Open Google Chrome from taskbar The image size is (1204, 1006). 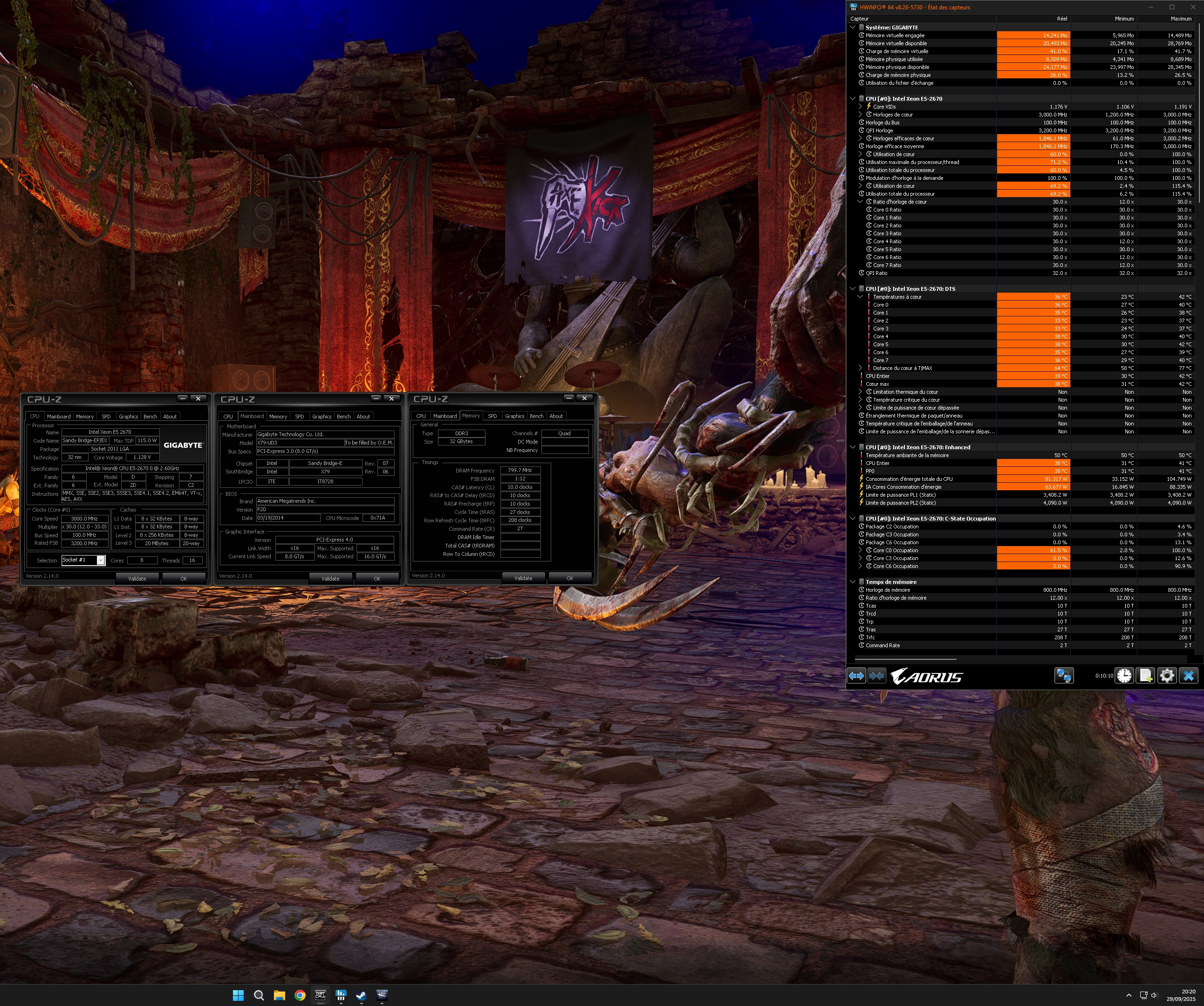[x=300, y=995]
